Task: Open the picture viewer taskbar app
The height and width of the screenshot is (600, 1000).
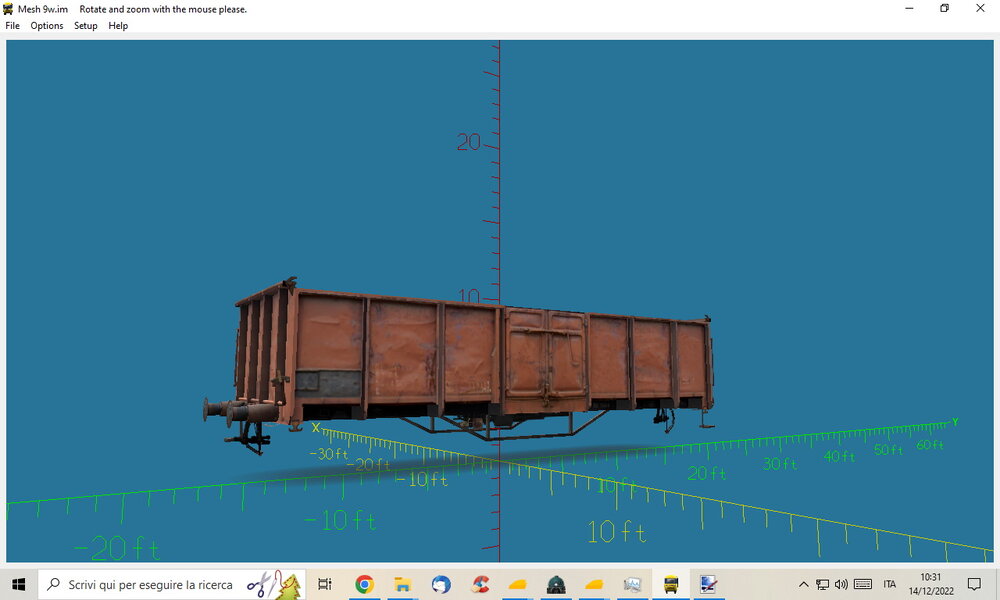Action: point(632,584)
